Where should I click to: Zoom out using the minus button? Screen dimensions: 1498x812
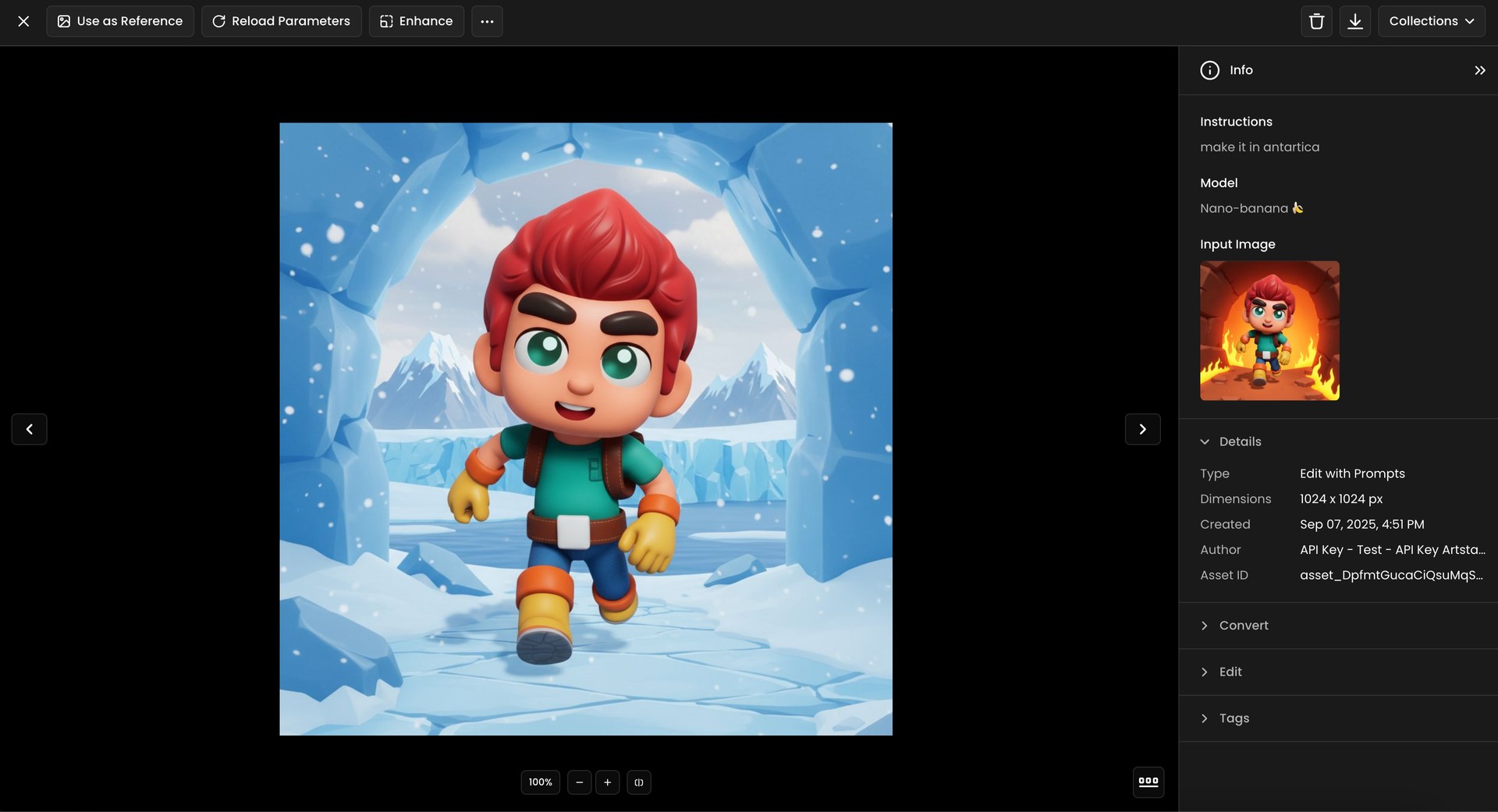coord(579,782)
